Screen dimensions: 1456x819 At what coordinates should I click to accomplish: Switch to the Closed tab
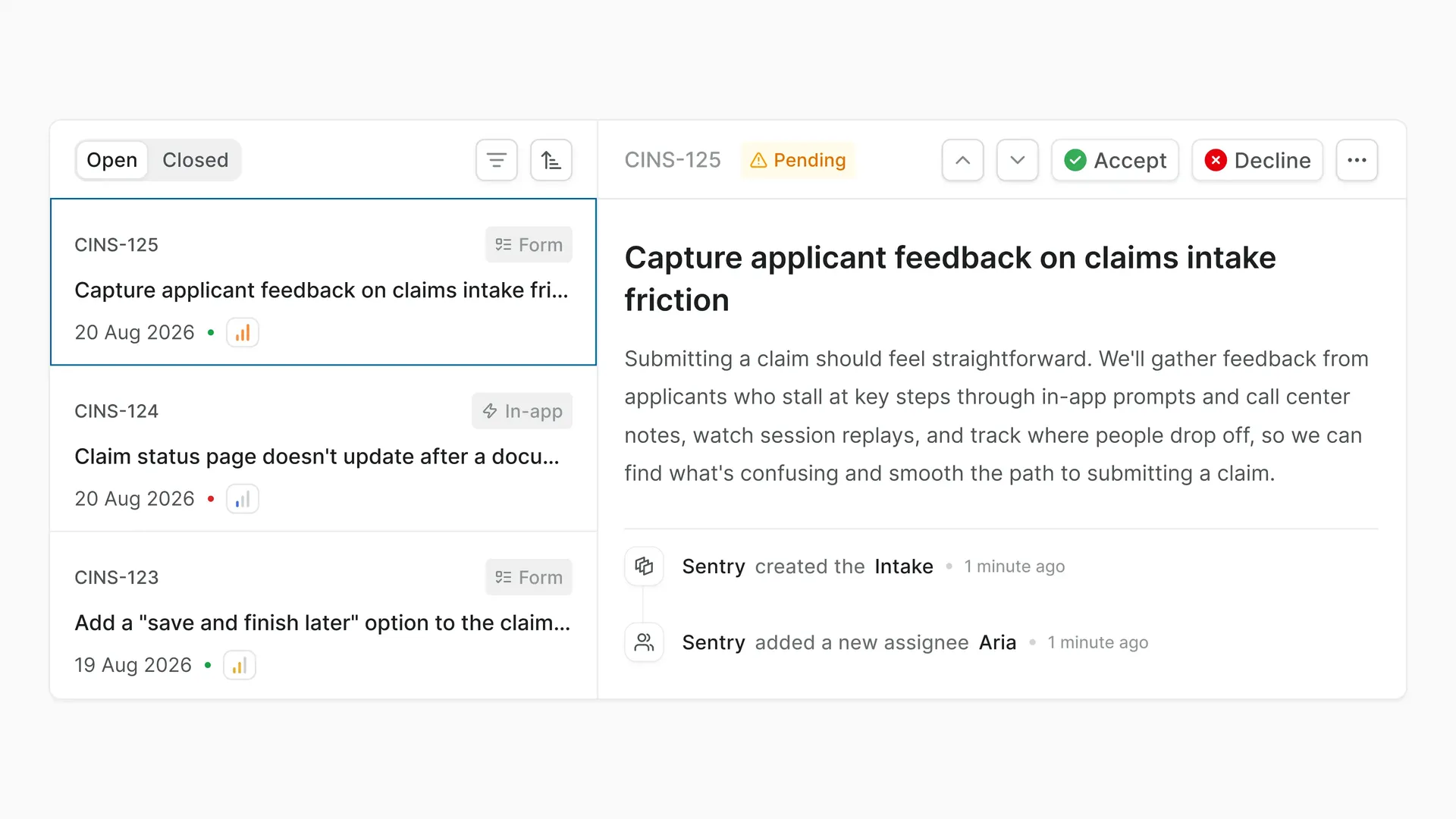coord(195,160)
